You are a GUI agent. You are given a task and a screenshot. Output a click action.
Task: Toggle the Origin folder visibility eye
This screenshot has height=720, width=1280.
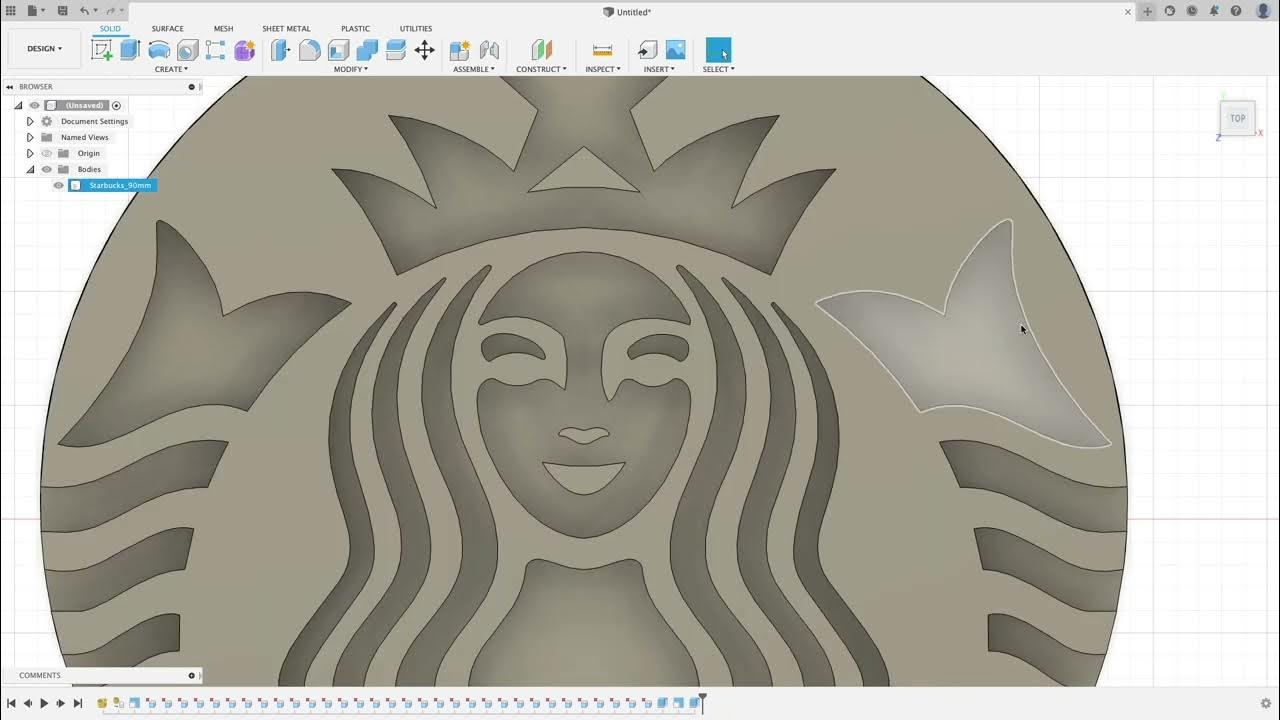point(46,153)
